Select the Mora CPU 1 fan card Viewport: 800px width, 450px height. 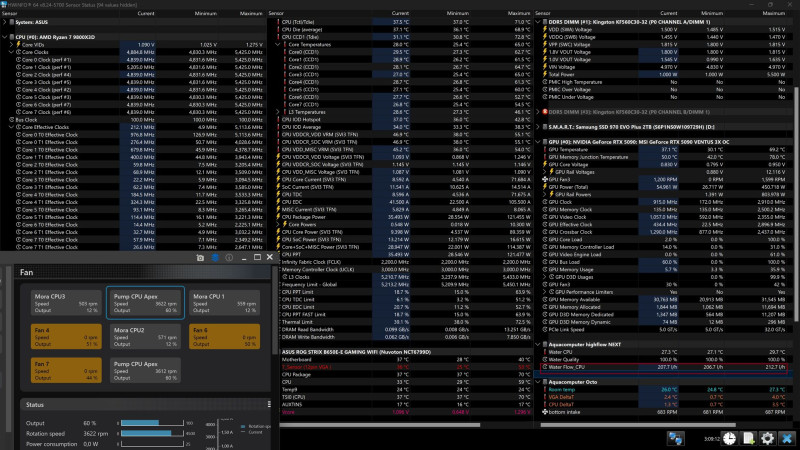point(224,303)
